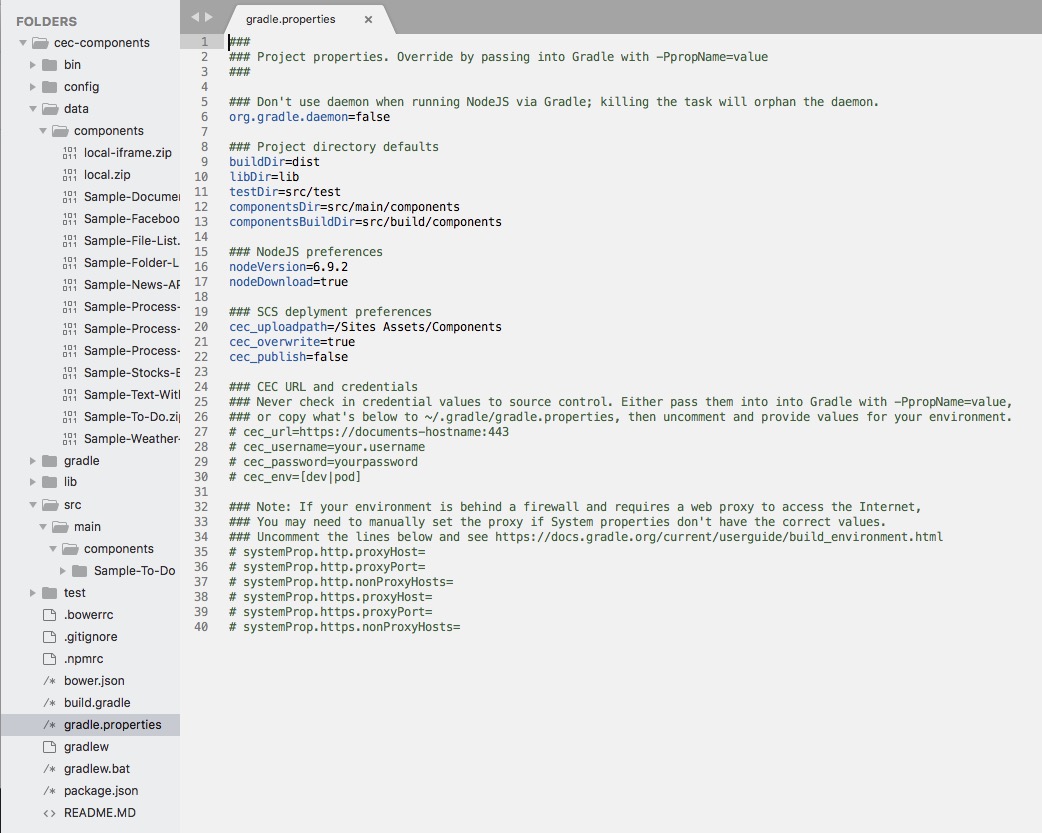Image resolution: width=1042 pixels, height=833 pixels.
Task: Click the back navigation arrow in tab bar
Action: tap(195, 17)
